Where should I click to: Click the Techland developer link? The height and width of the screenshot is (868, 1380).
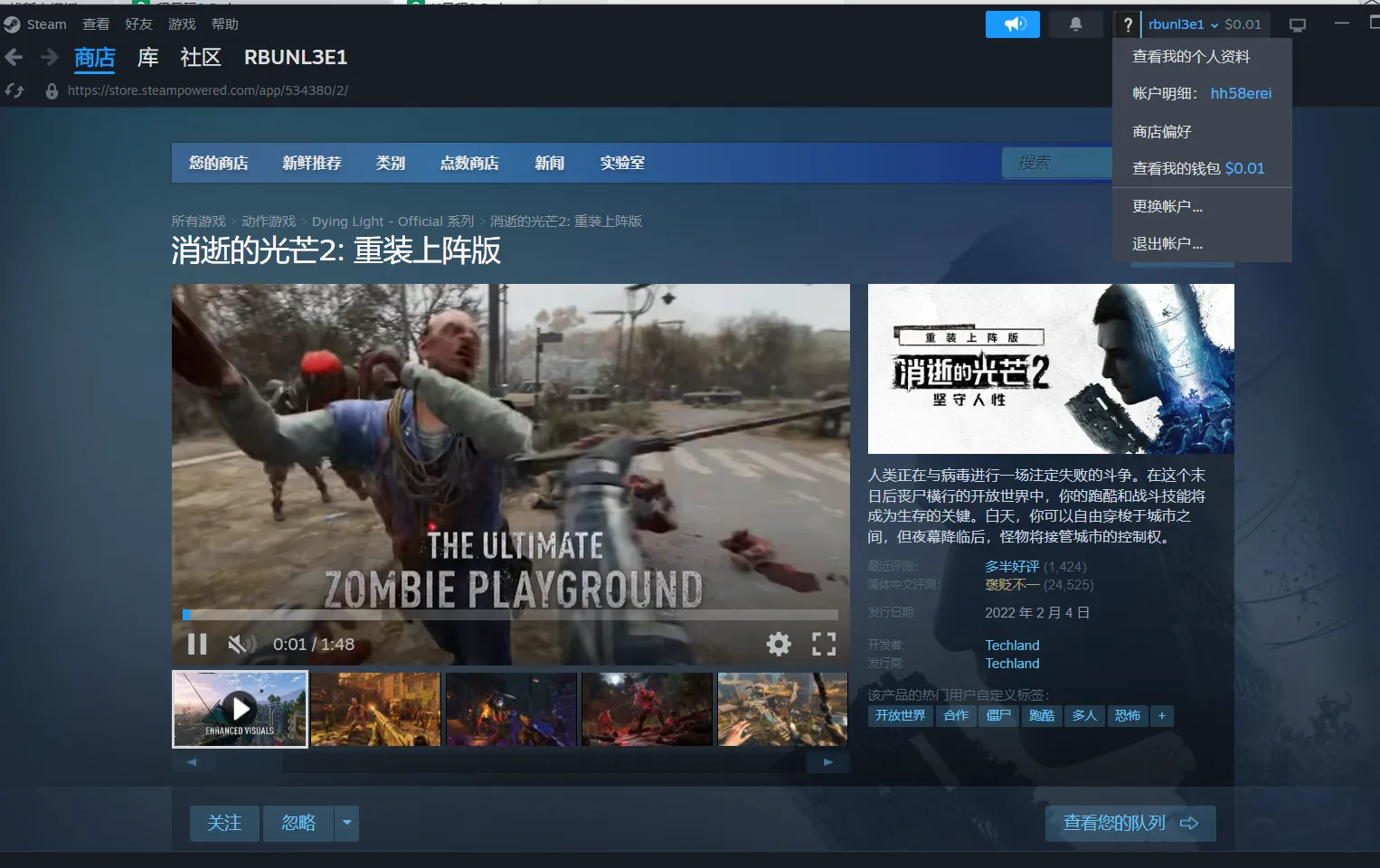[1012, 646]
